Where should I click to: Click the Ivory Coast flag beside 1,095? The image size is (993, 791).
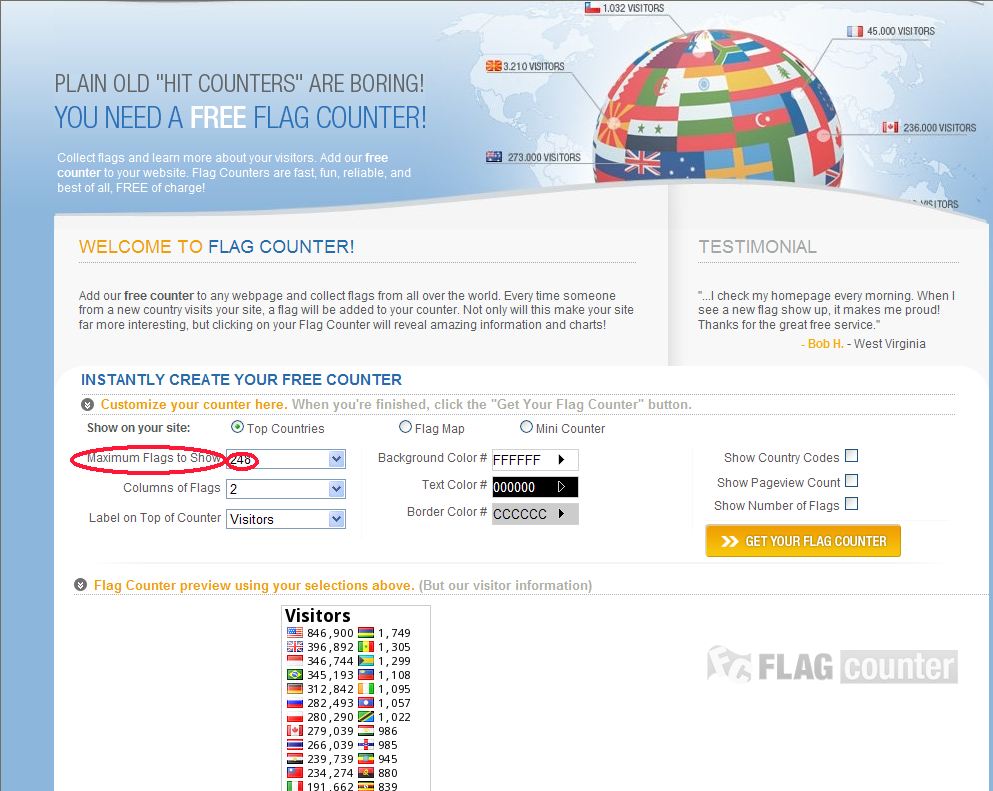click(x=365, y=688)
